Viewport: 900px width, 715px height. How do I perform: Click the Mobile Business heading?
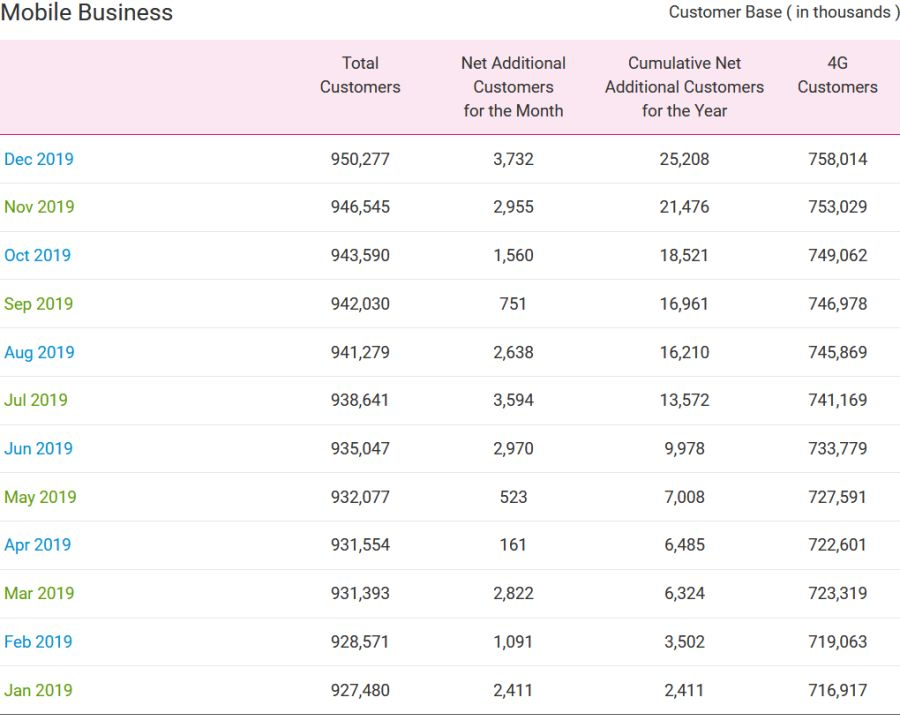point(87,13)
